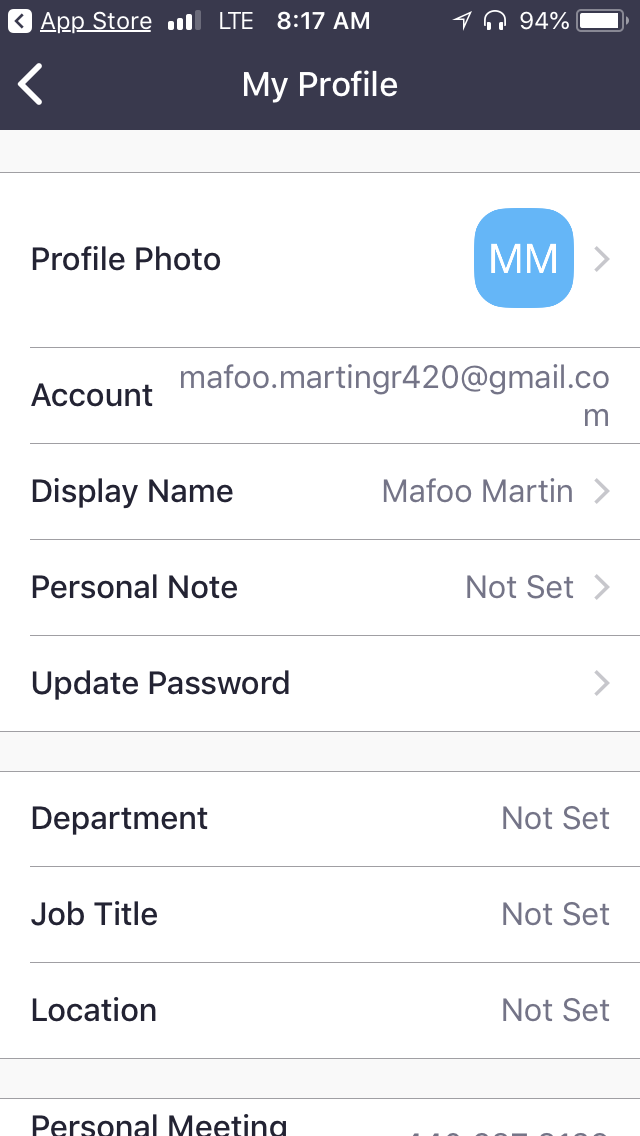640x1136 pixels.
Task: Return to App Store via status bar
Action: 82,21
